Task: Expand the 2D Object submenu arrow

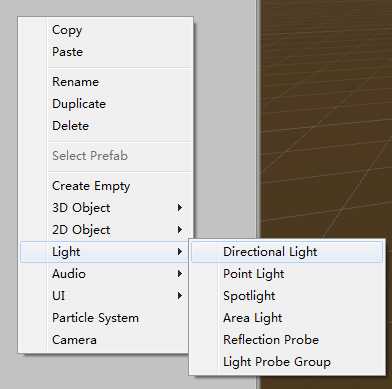Action: pos(180,230)
